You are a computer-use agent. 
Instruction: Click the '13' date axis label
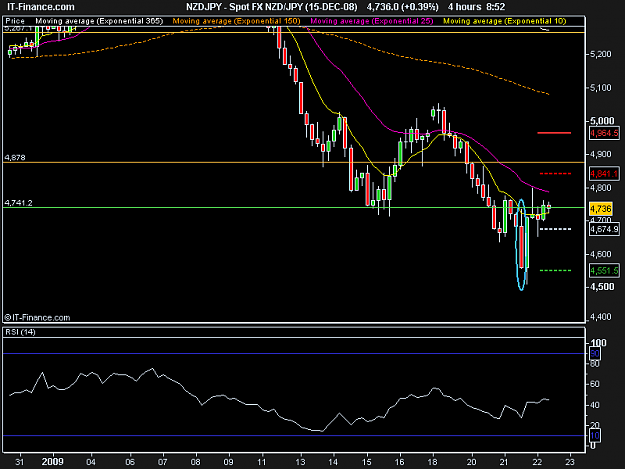click(300, 462)
